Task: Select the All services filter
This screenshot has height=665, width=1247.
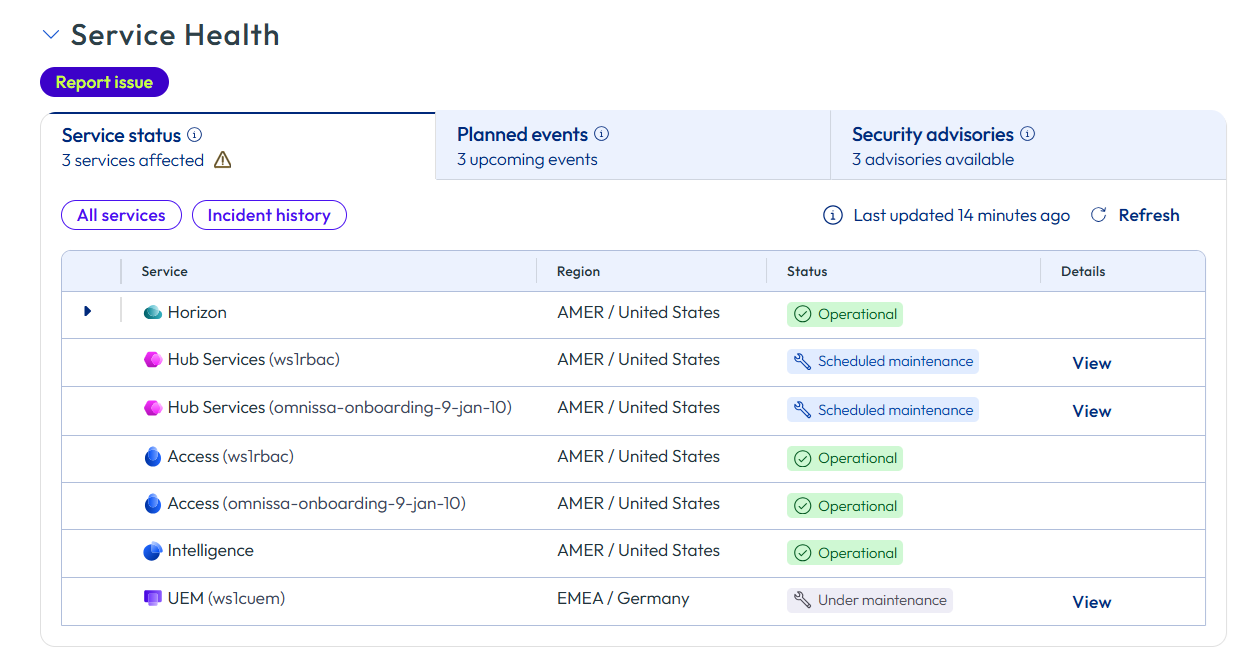Action: (x=121, y=215)
